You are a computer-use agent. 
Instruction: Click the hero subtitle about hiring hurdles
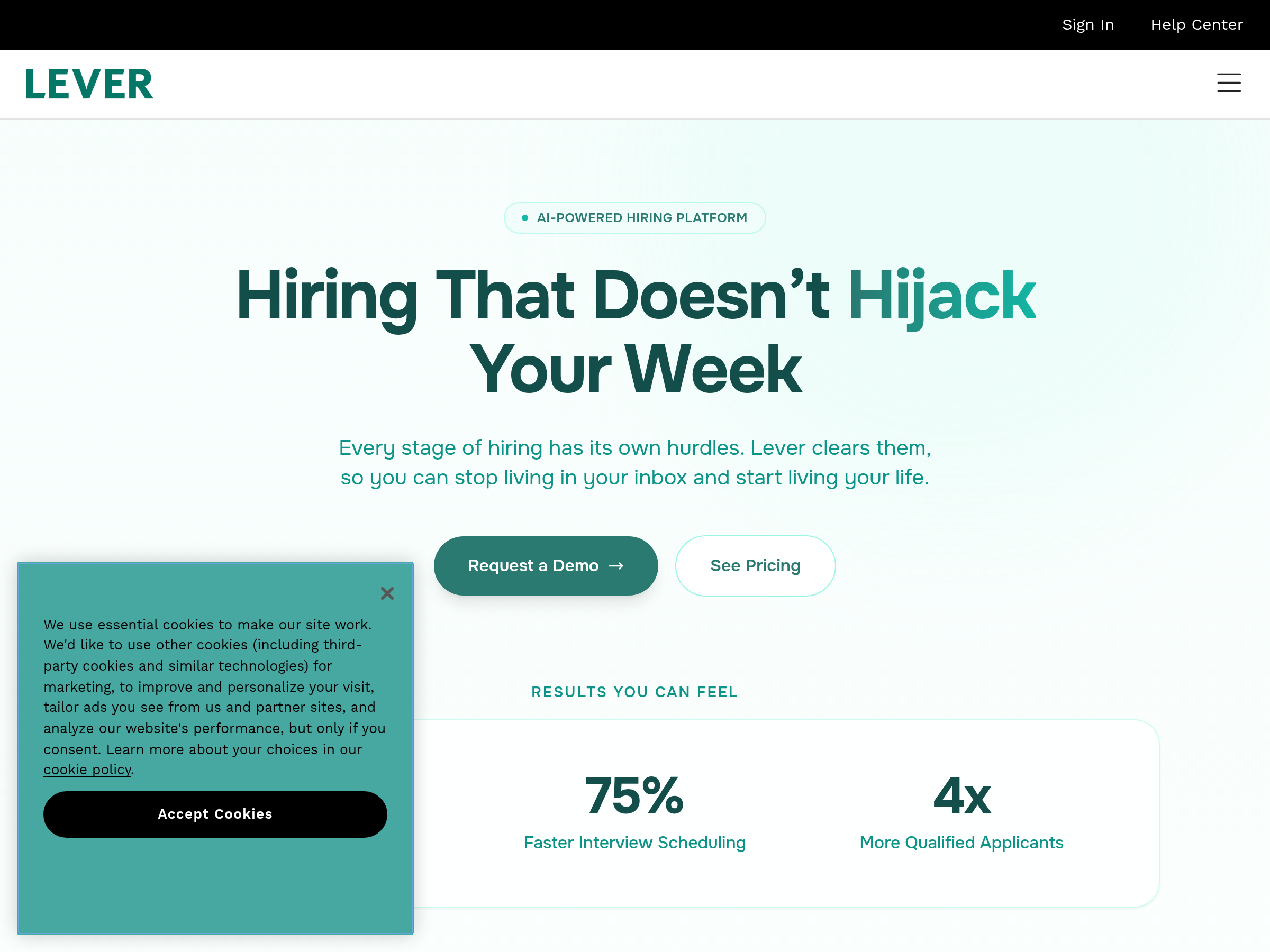coord(634,463)
